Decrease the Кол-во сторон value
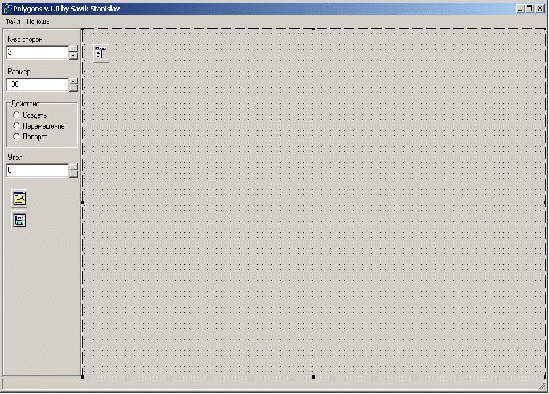 tap(73, 56)
